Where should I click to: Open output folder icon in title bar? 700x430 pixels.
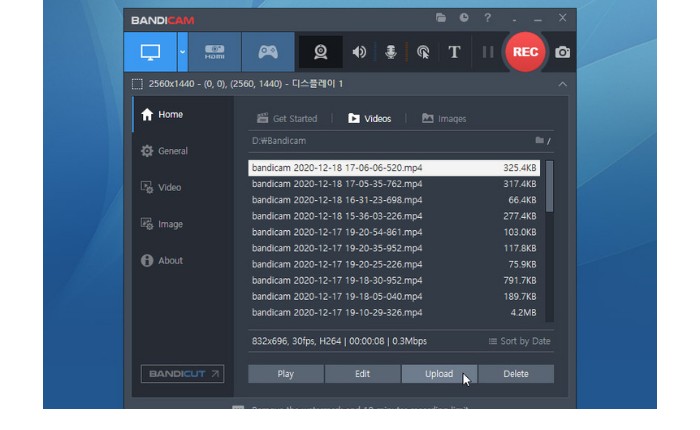coord(441,18)
